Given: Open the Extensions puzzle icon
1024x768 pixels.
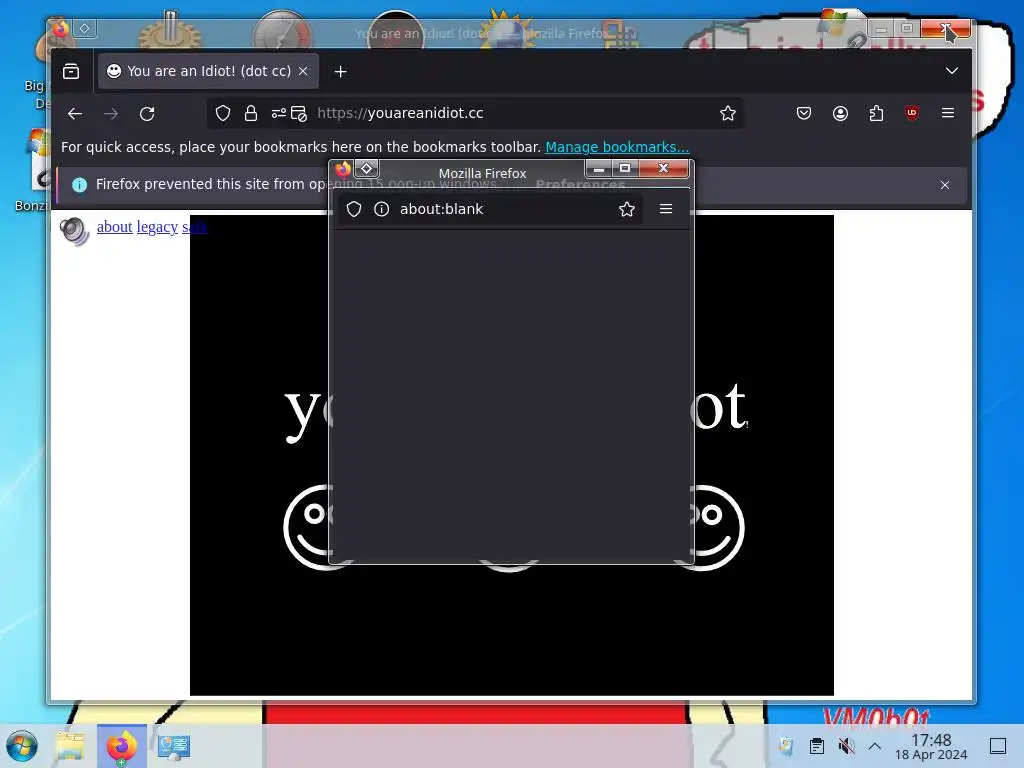Looking at the screenshot, I should click(876, 114).
